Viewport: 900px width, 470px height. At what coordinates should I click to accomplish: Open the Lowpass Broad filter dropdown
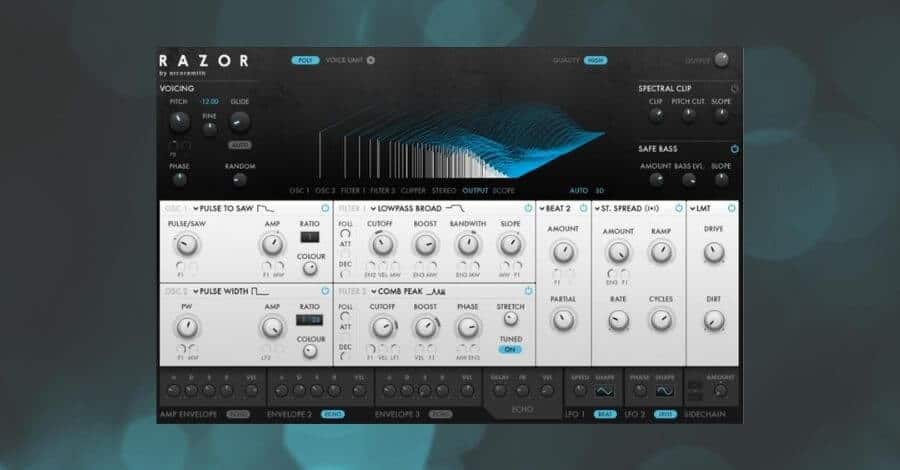click(406, 208)
